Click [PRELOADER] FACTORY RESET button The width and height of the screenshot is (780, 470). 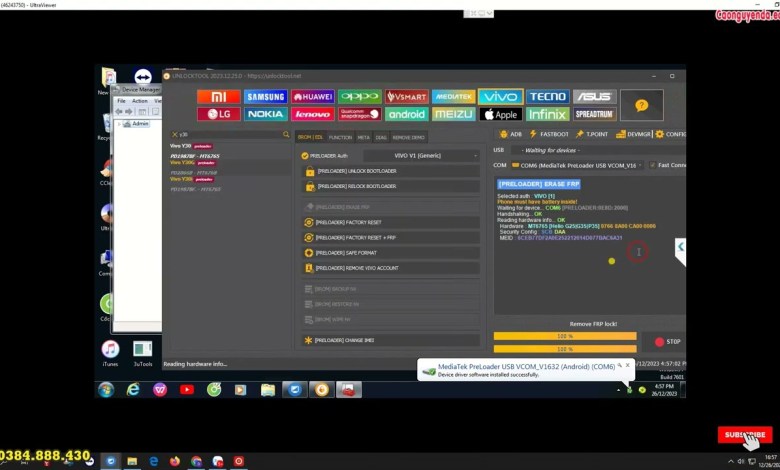[391, 222]
